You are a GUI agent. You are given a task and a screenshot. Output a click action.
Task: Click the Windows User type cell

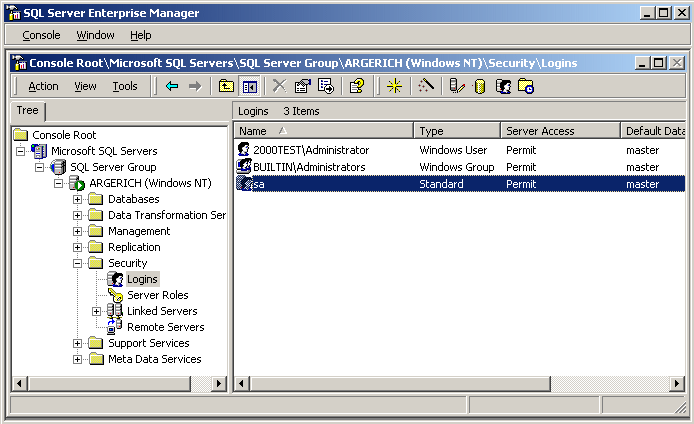pyautogui.click(x=453, y=150)
